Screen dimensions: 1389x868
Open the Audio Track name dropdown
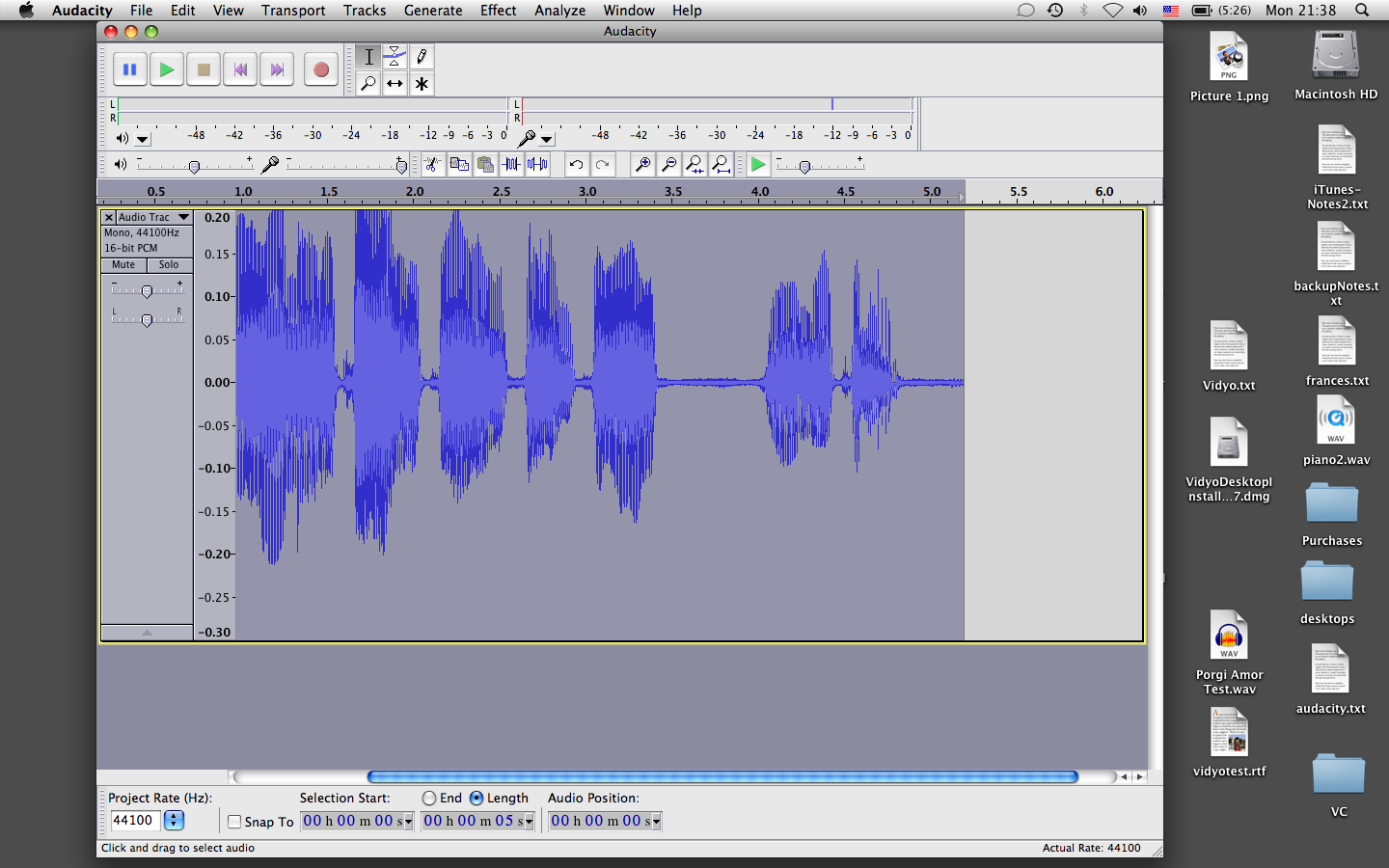coord(183,218)
